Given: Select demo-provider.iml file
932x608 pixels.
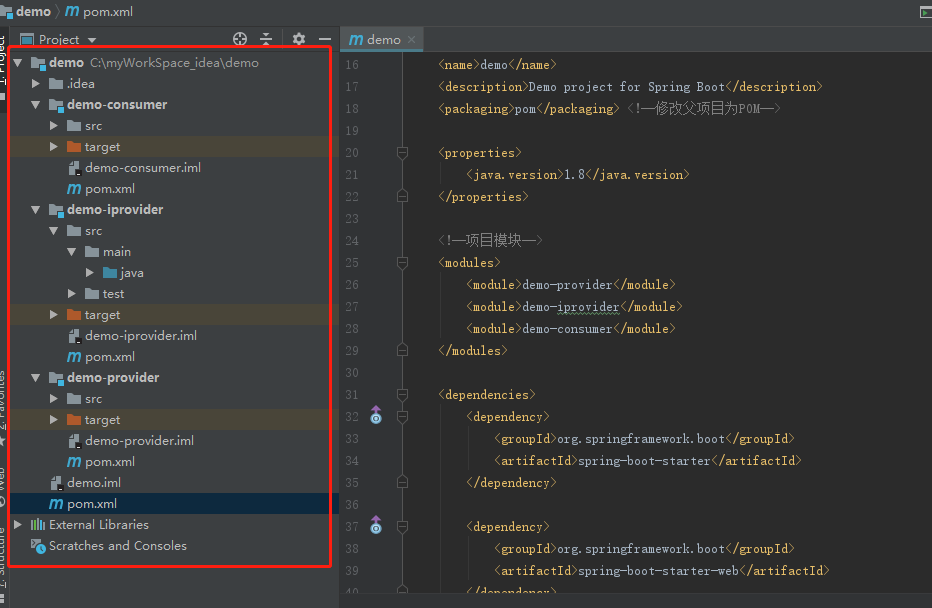Looking at the screenshot, I should 139,441.
